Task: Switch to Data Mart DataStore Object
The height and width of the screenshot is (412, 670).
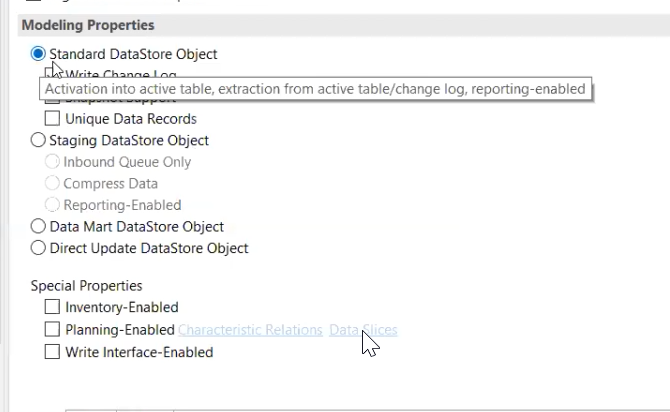Action: point(38,226)
